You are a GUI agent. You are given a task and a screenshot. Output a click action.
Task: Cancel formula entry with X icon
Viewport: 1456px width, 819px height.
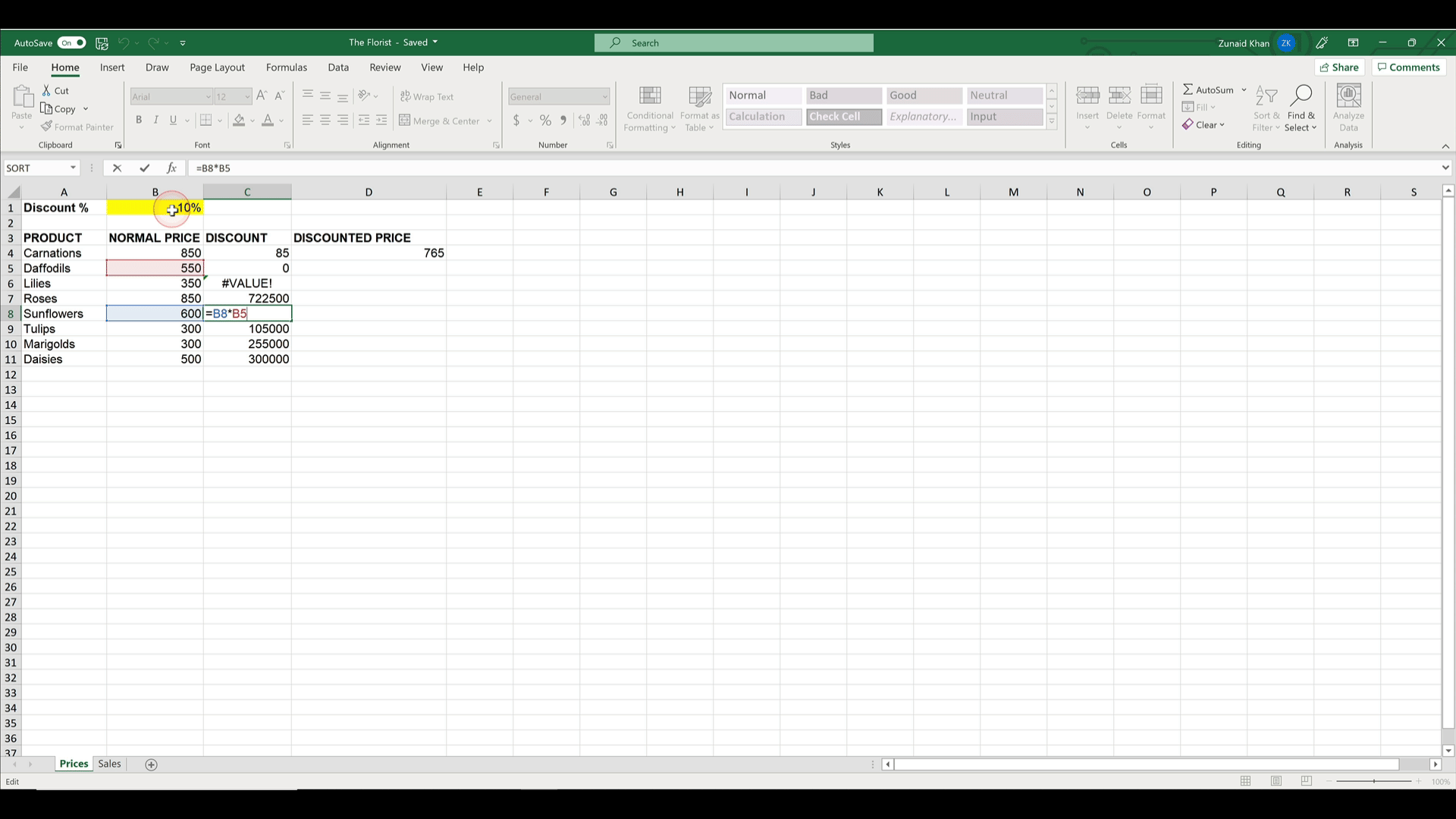(117, 168)
